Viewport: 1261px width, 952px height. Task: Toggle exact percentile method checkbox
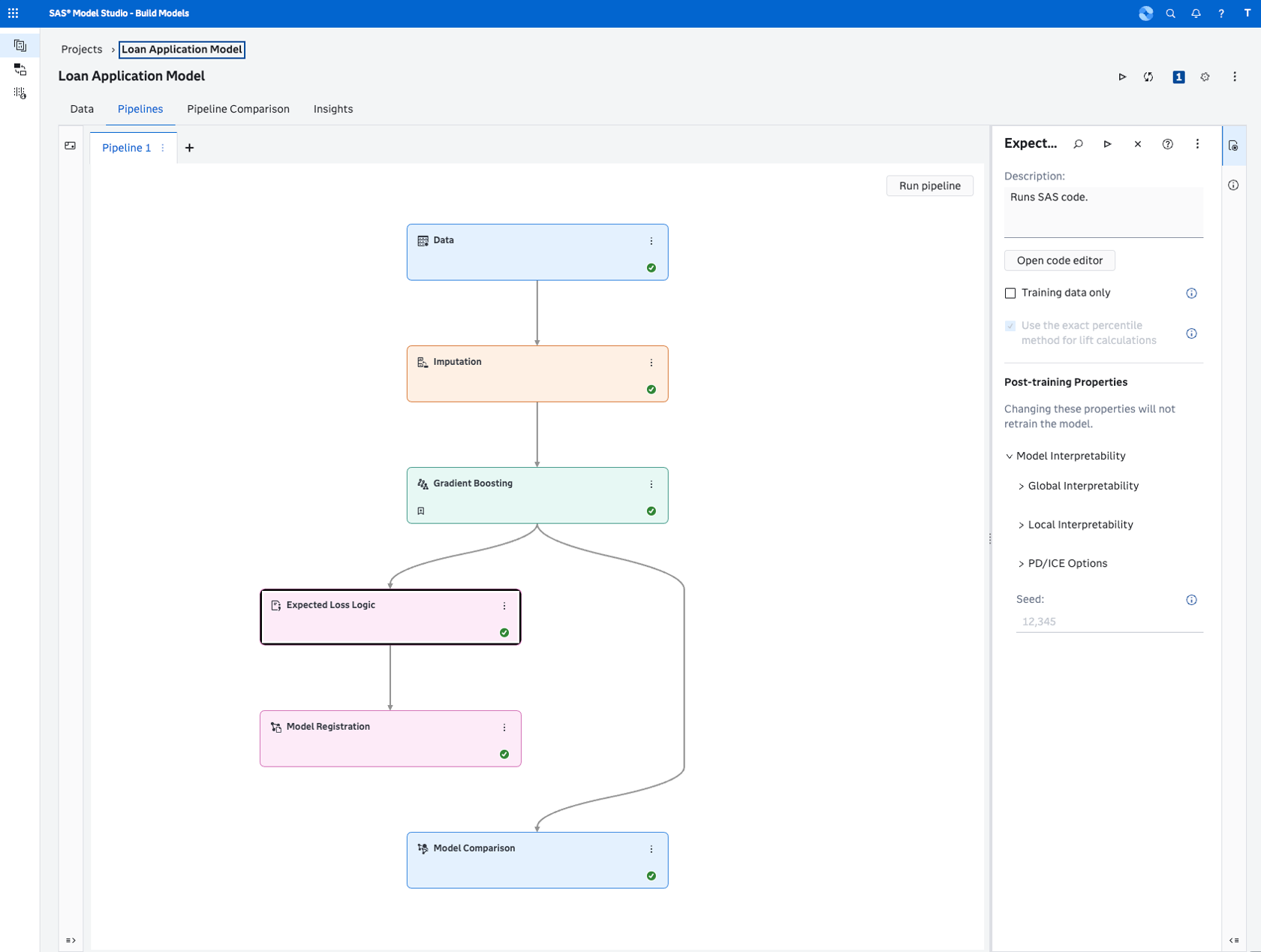click(x=1010, y=326)
